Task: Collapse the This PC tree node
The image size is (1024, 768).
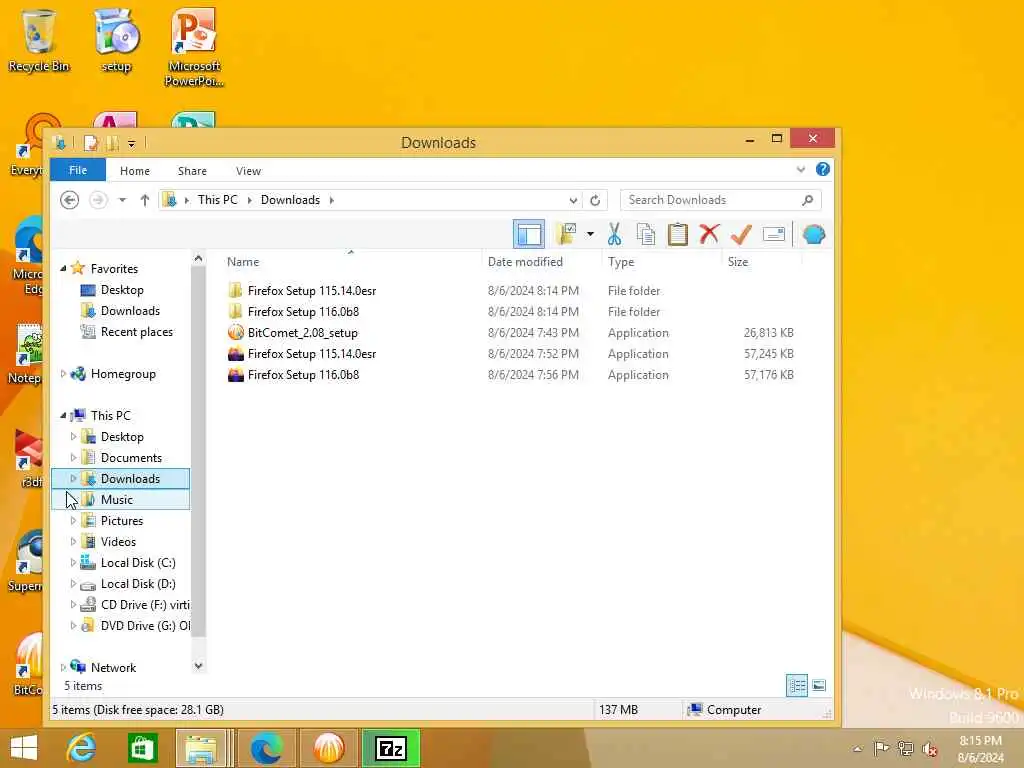Action: point(63,415)
